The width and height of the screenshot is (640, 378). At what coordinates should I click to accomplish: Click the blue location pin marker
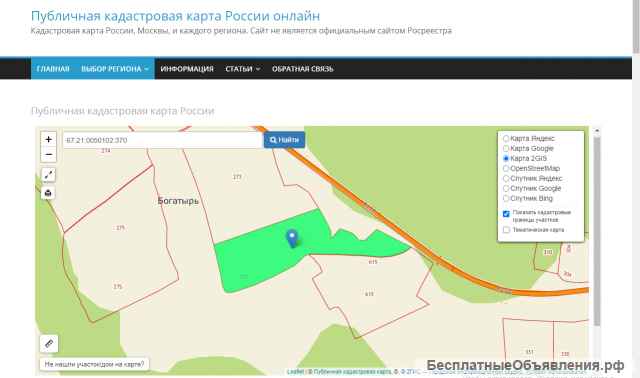(292, 238)
